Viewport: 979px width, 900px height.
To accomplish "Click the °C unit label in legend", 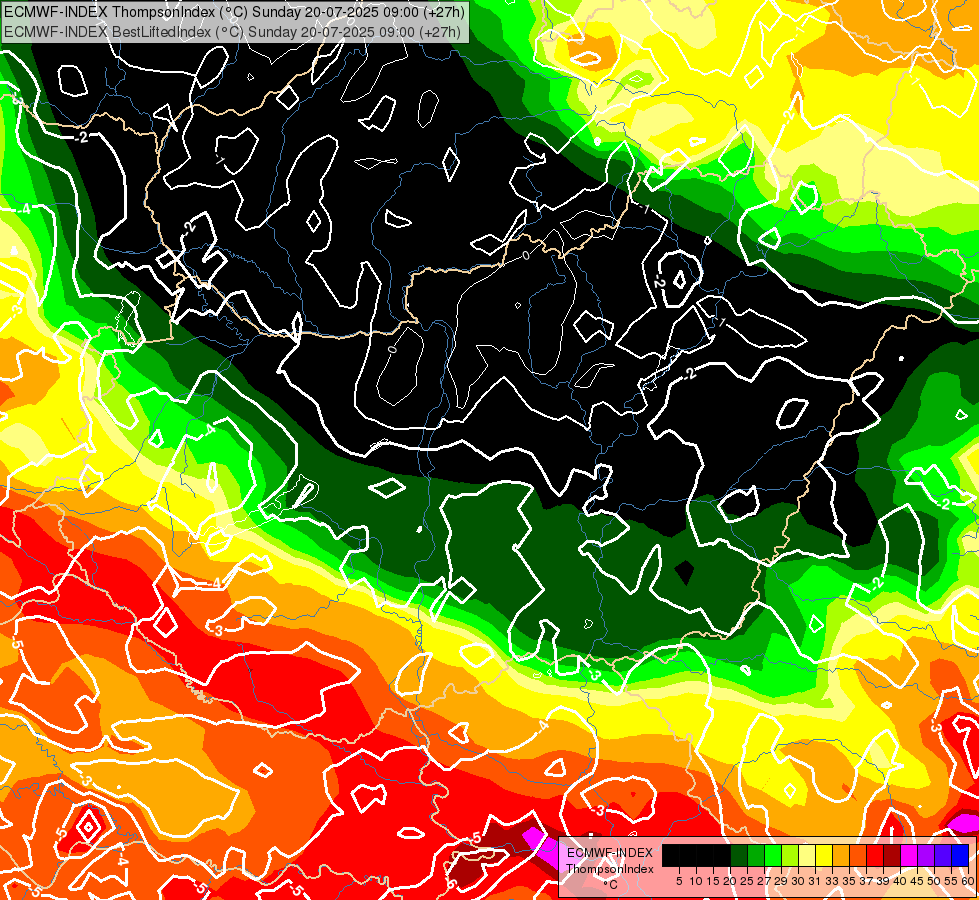I will point(611,885).
